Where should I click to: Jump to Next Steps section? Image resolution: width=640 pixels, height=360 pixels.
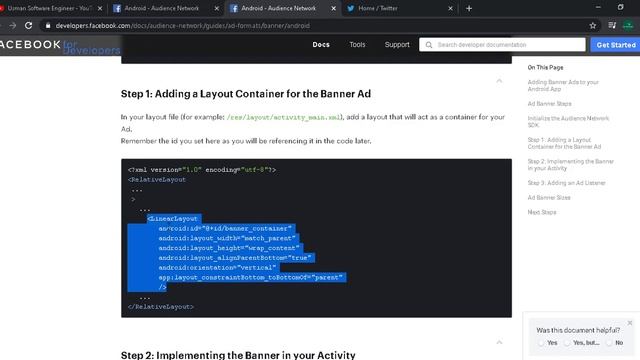click(542, 212)
